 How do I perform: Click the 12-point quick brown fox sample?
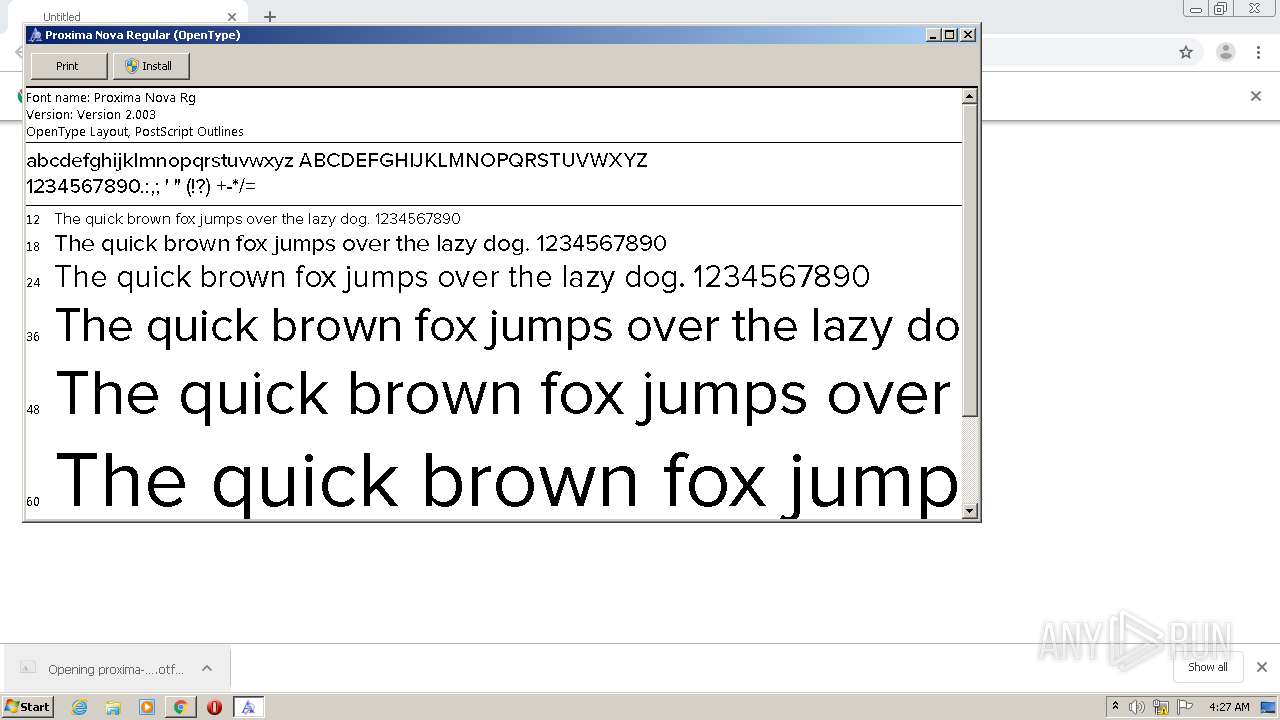pos(257,219)
